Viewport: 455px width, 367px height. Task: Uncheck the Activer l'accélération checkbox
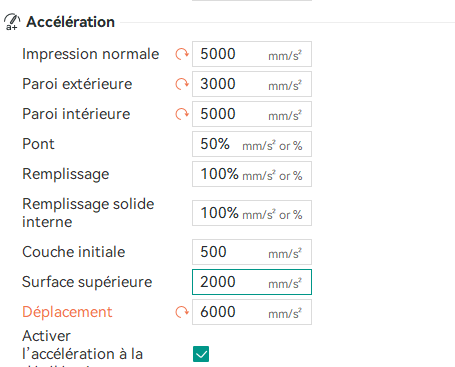(x=201, y=354)
